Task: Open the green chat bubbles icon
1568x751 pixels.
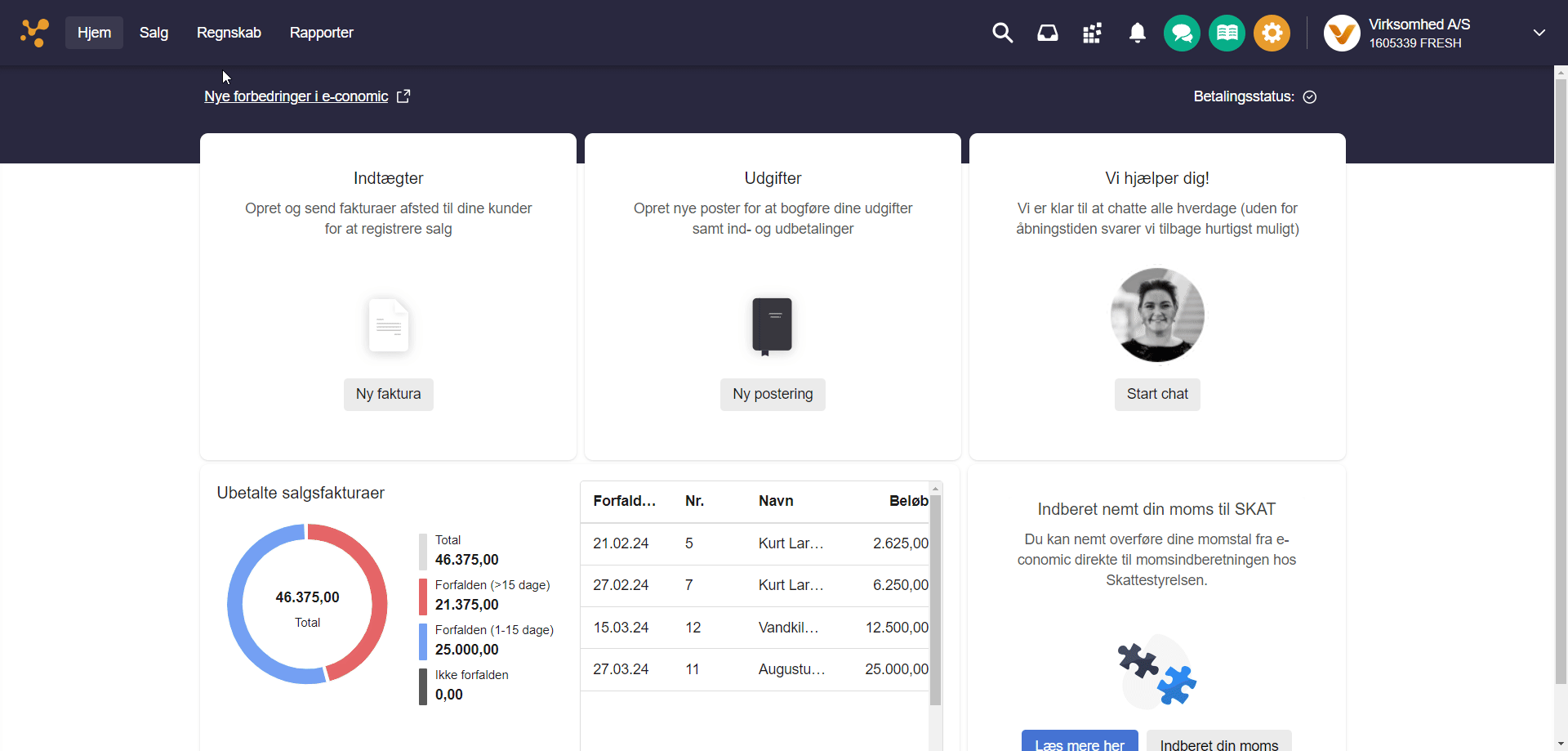Action: pos(1182,34)
